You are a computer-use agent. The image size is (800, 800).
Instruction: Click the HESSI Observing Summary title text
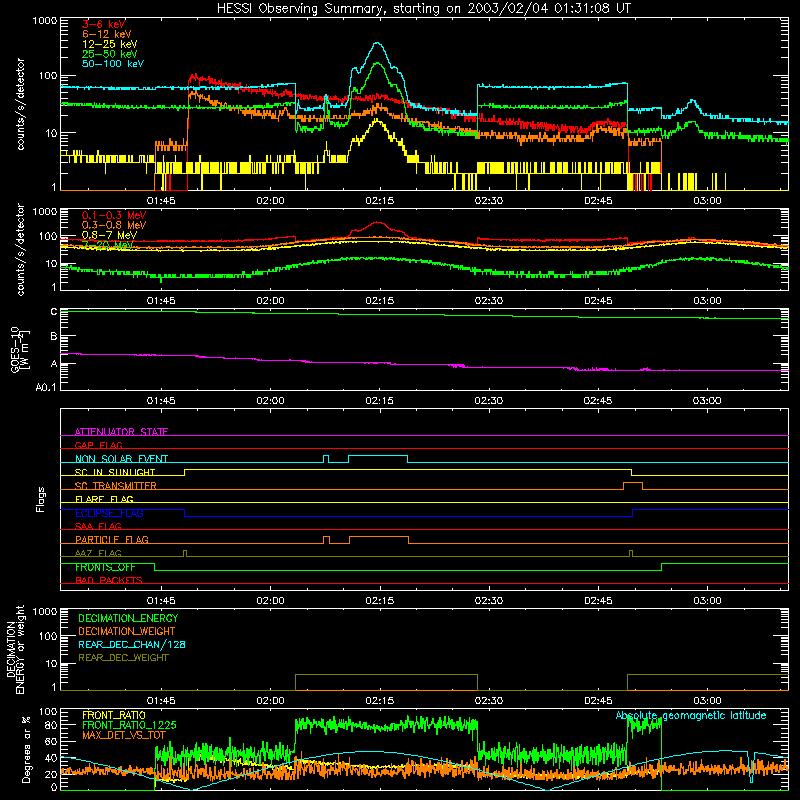[x=424, y=9]
